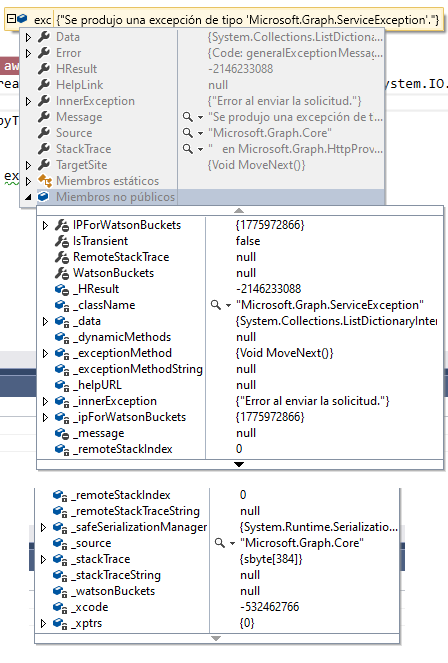The image size is (448, 663).
Task: Open visualizer magnifier for _className value
Action: [216, 305]
